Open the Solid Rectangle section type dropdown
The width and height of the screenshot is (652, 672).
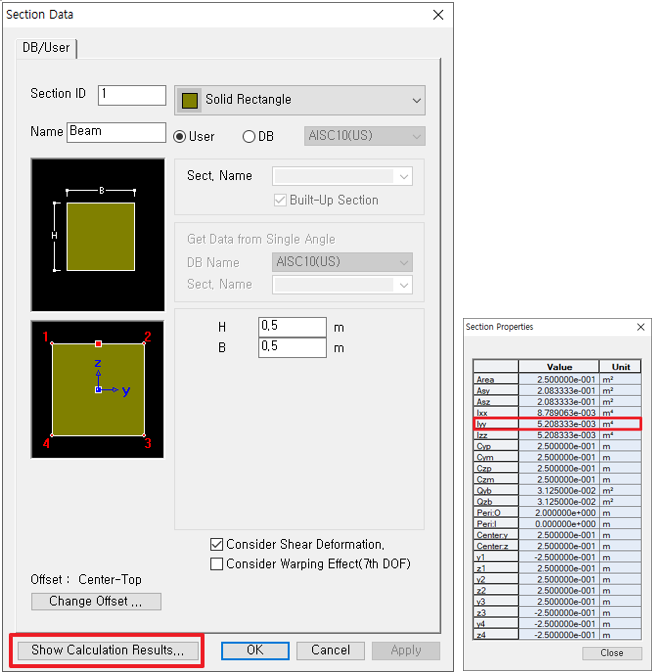point(416,100)
